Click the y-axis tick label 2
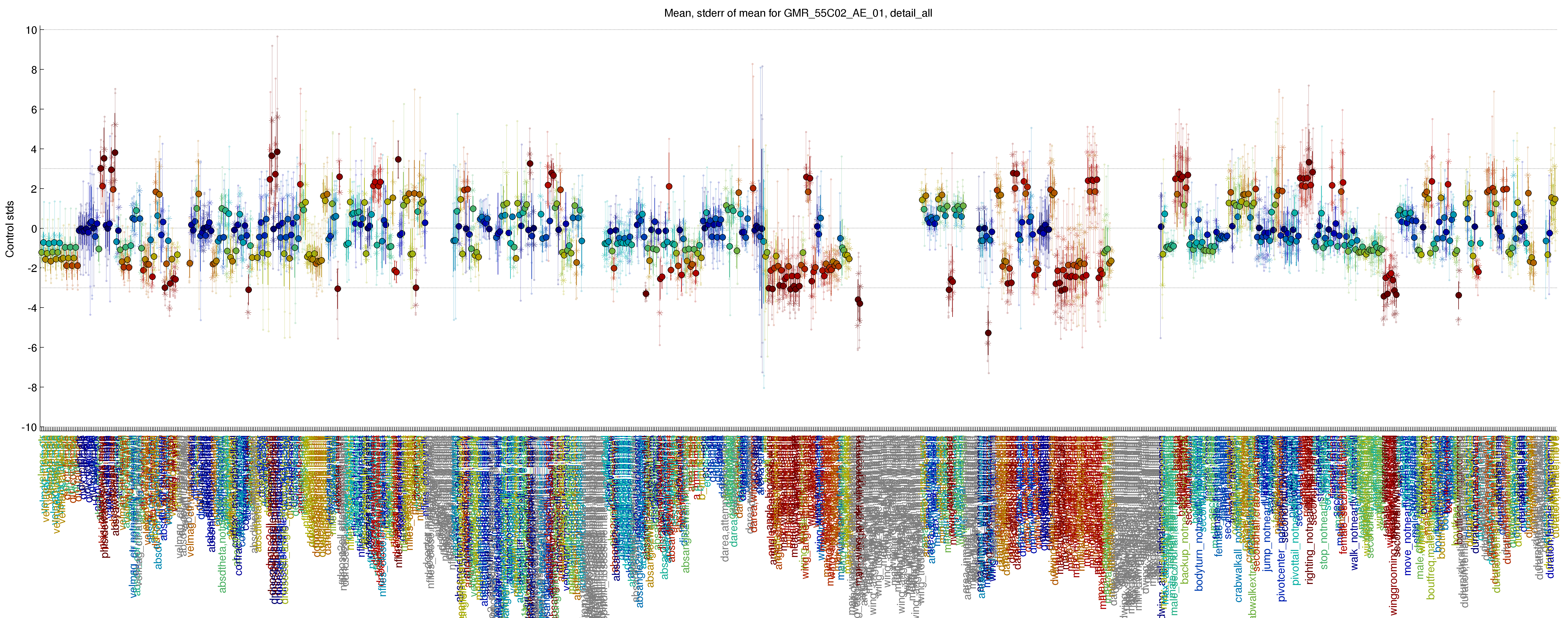This screenshot has width=1568, height=618. tap(34, 189)
